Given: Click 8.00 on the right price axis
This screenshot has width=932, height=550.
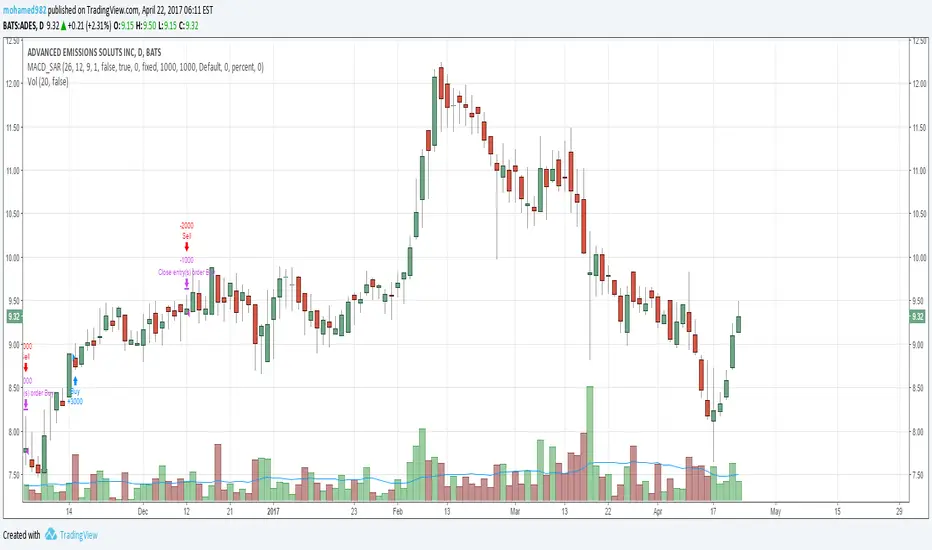Looking at the screenshot, I should (919, 432).
